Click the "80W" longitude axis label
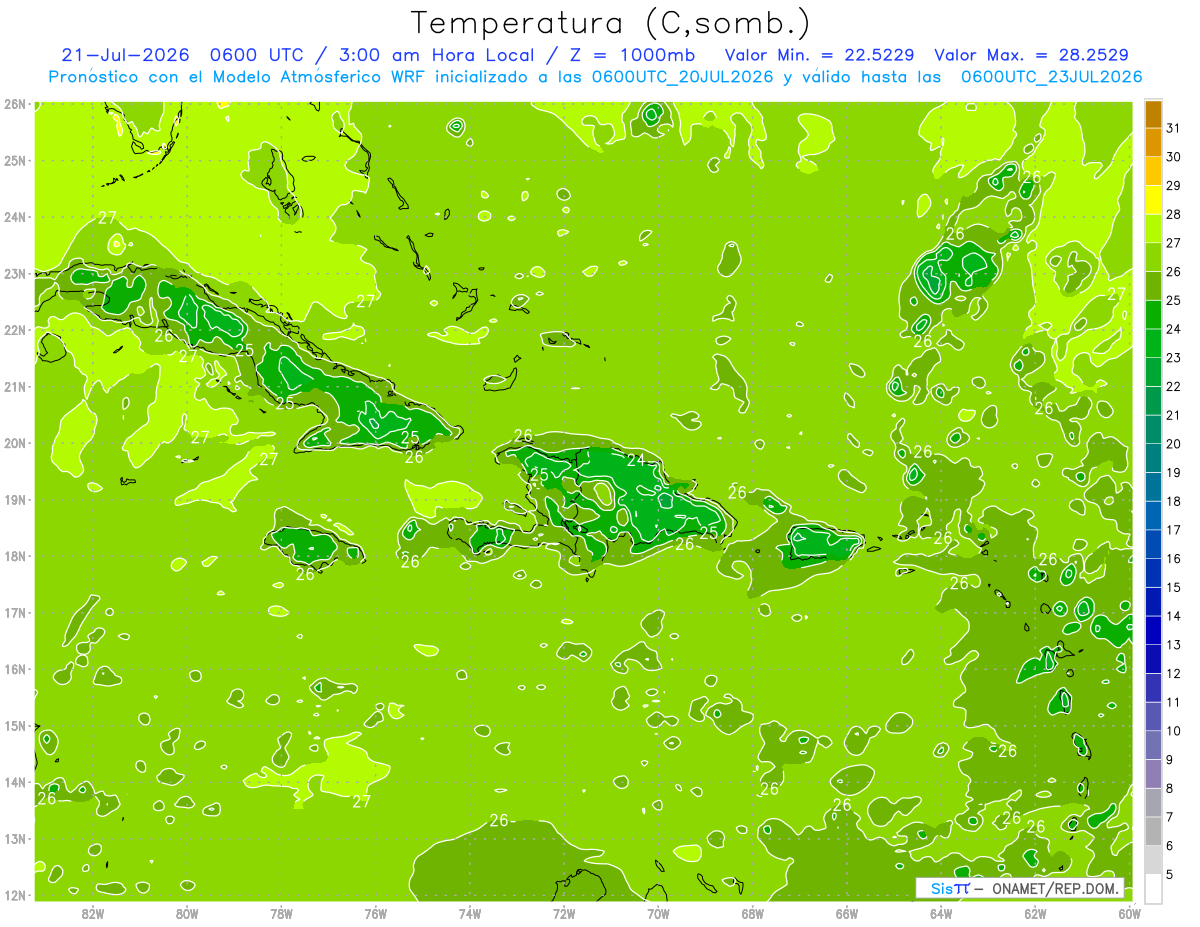Screen dimensions: 1200x927 pos(187,913)
